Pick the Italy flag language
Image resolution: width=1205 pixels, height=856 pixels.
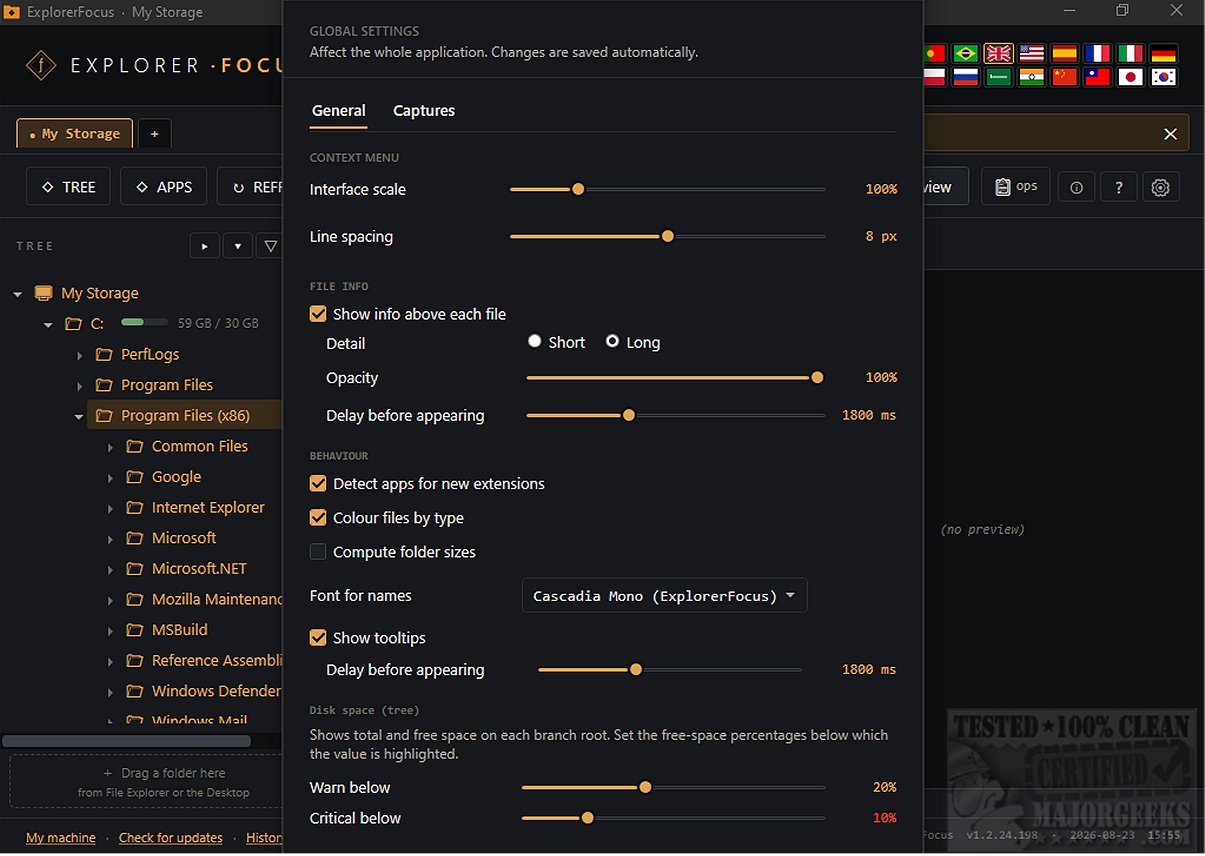click(x=1131, y=53)
